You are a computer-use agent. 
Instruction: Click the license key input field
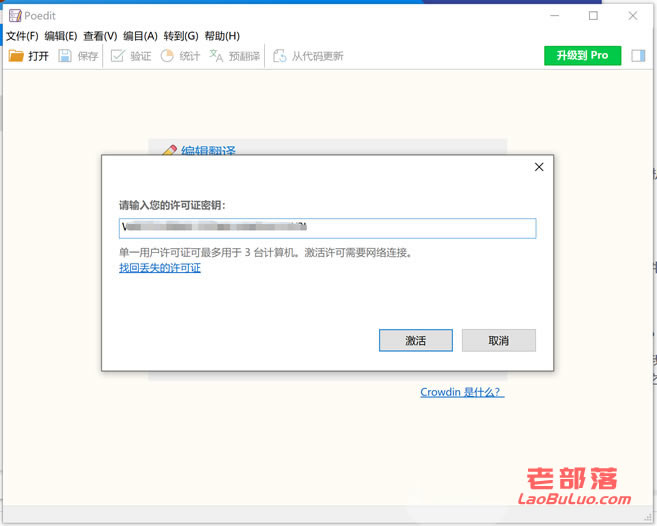(x=327, y=228)
